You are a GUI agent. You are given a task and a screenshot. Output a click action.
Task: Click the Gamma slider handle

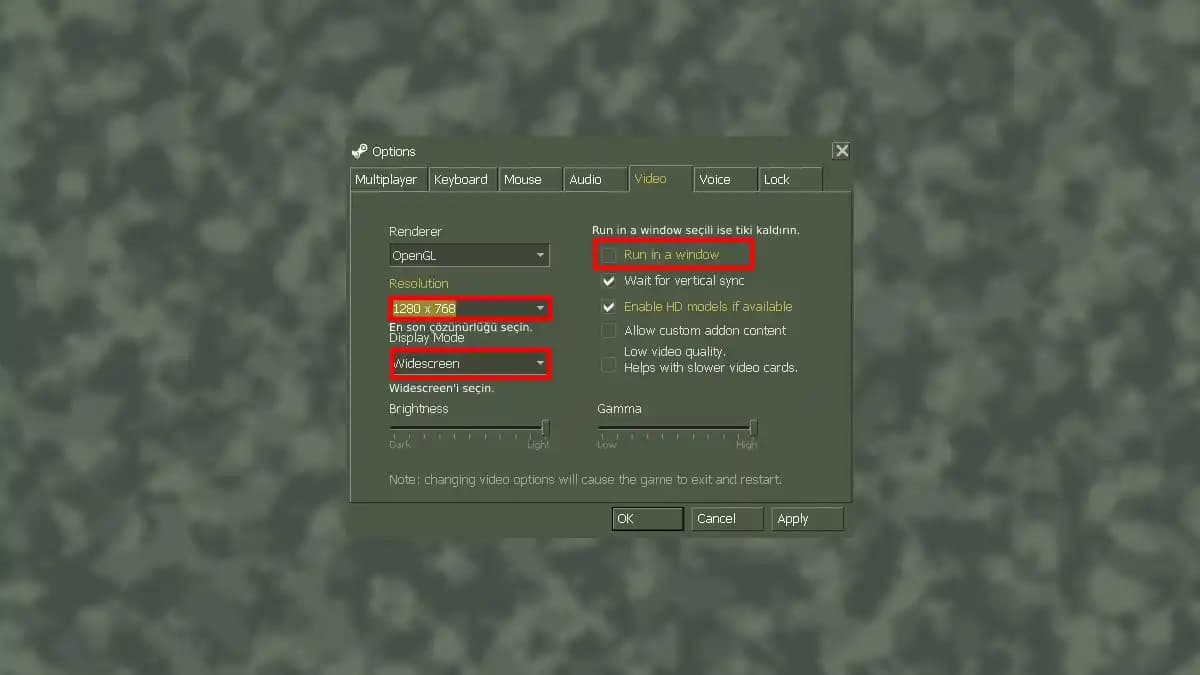point(751,428)
